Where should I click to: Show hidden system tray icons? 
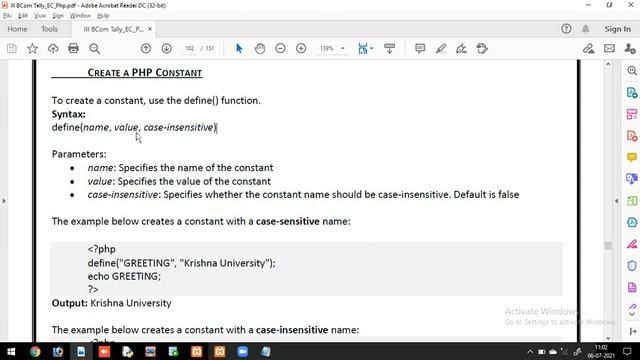pyautogui.click(x=530, y=351)
